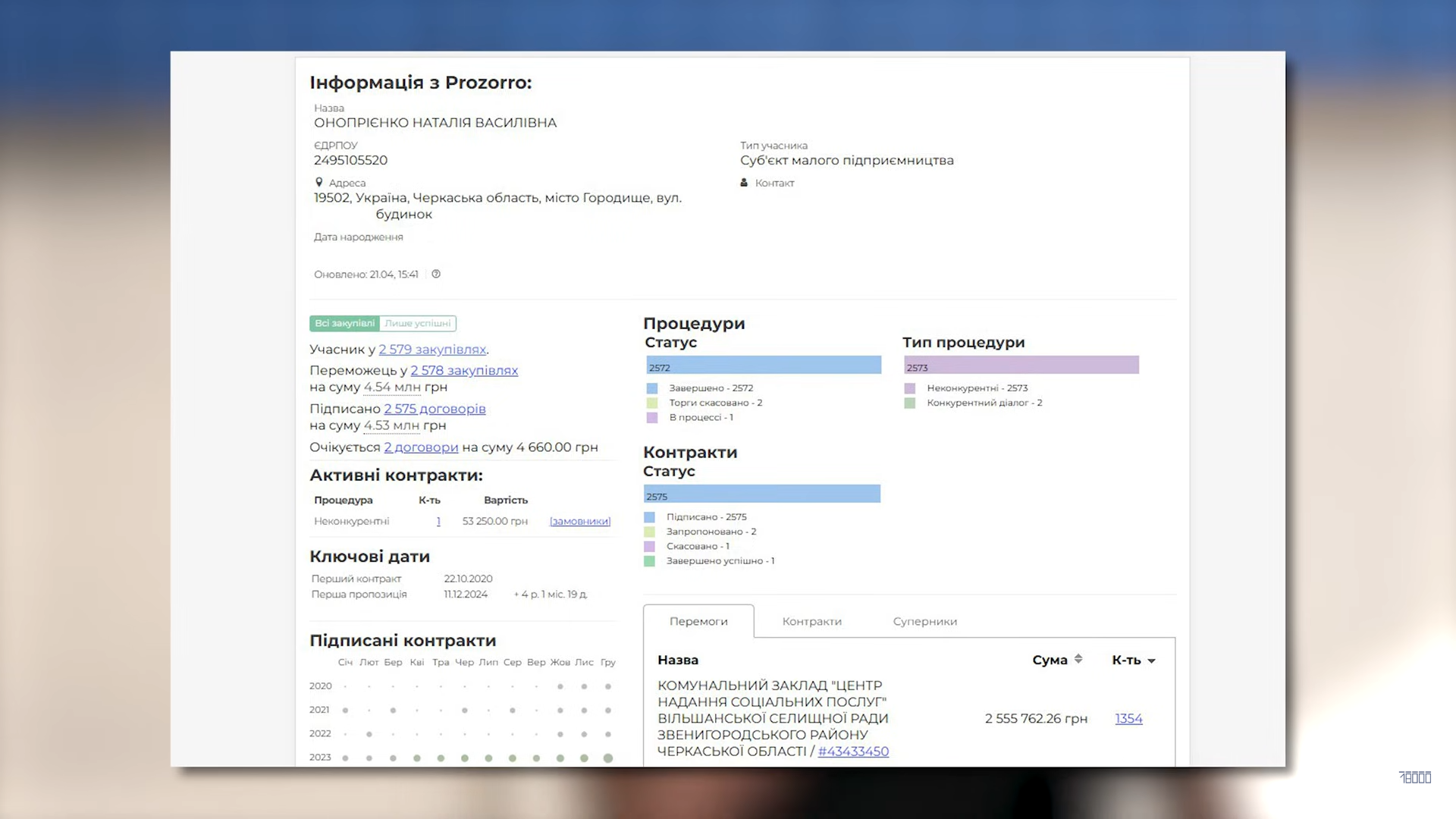Click the замовники link in active contracts
Screen dimensions: 1456x819
[x=580, y=522]
